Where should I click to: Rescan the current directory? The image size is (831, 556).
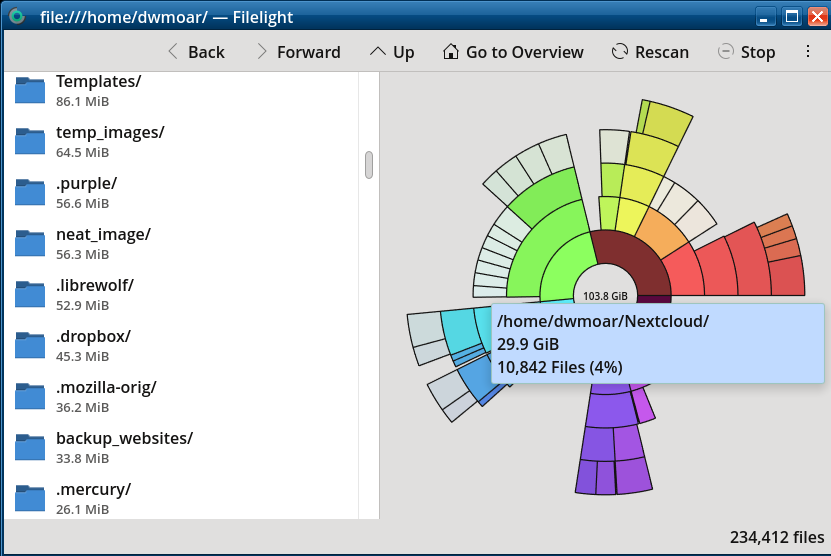[x=650, y=52]
